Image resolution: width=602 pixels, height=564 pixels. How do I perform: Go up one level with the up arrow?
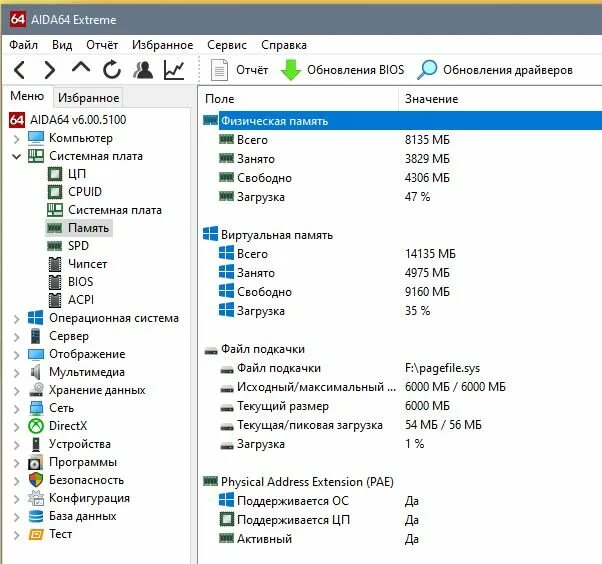(x=81, y=68)
